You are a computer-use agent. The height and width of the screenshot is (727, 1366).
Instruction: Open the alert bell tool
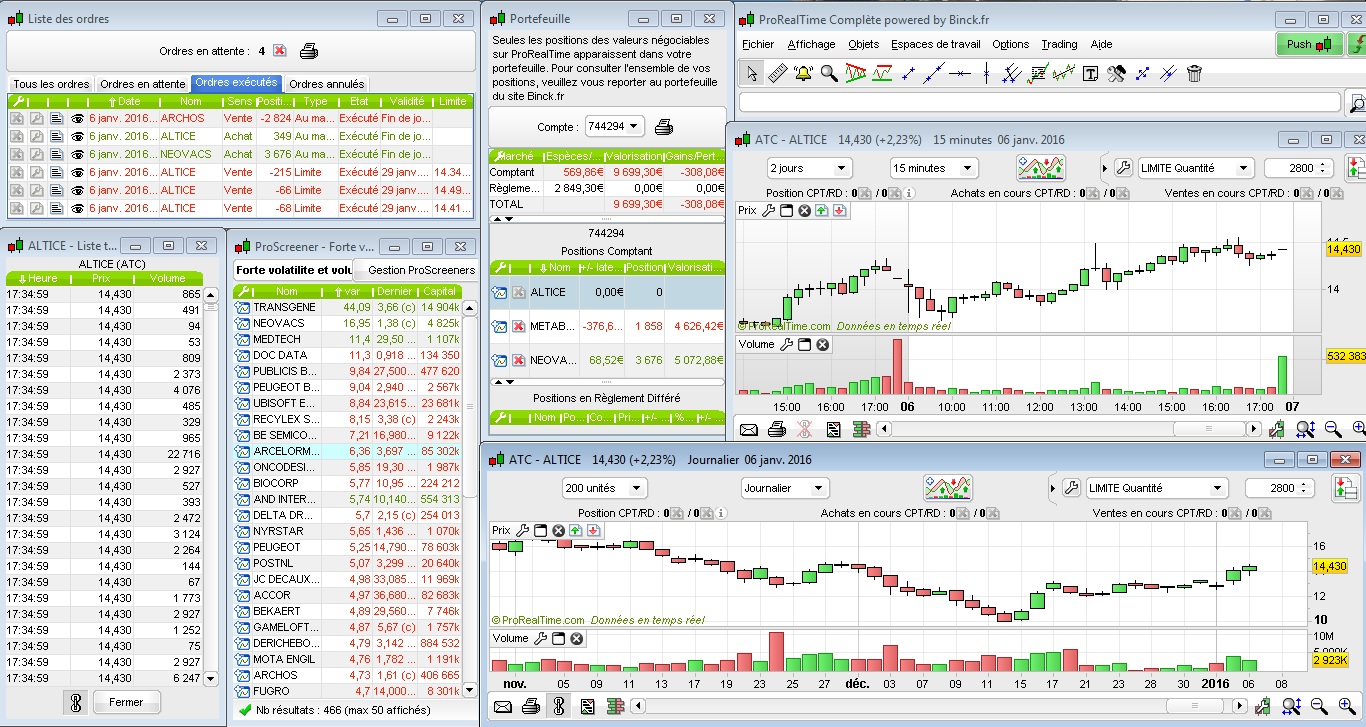coord(803,73)
